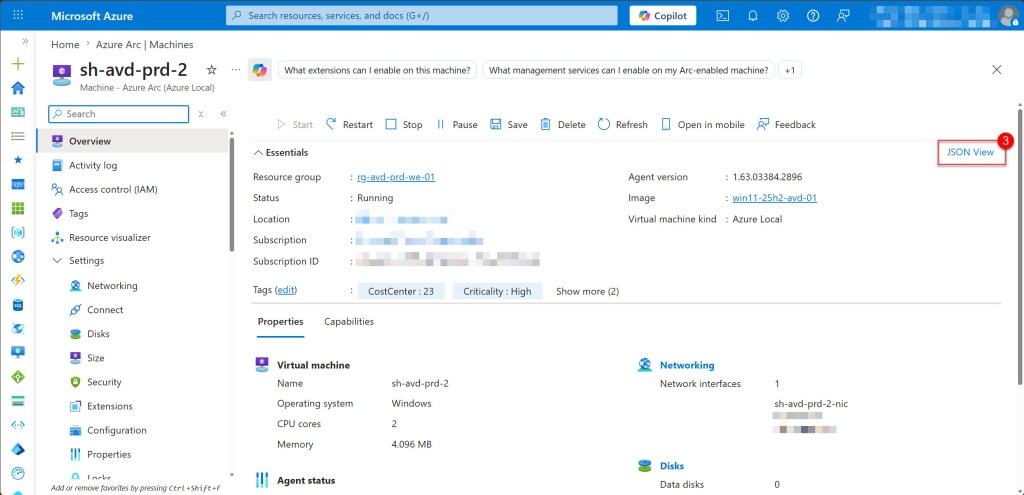Screen dimensions: 1024x495
Task: Collapse the resource menu sidebar
Action: [x=223, y=114]
